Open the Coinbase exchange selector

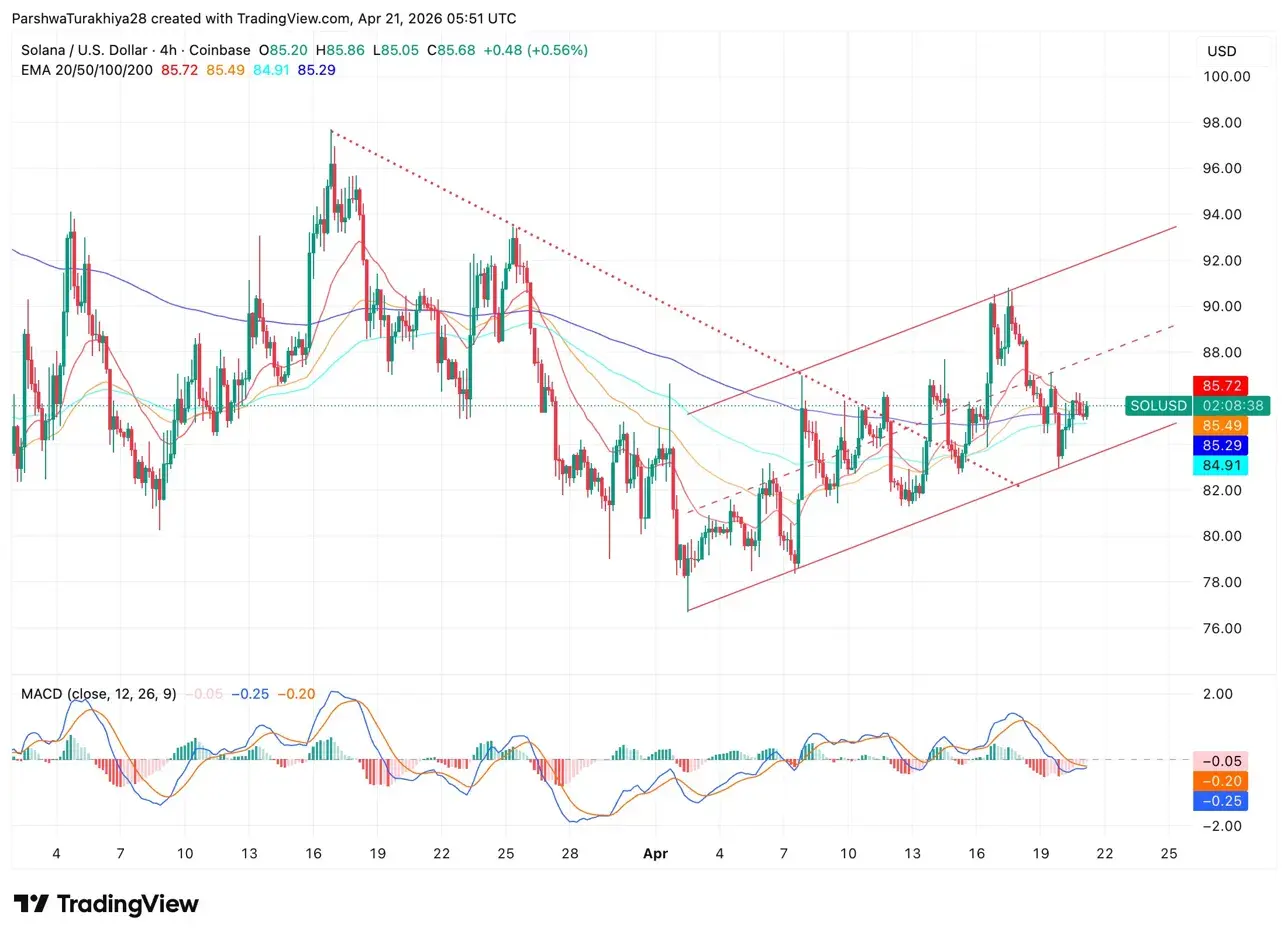[220, 49]
